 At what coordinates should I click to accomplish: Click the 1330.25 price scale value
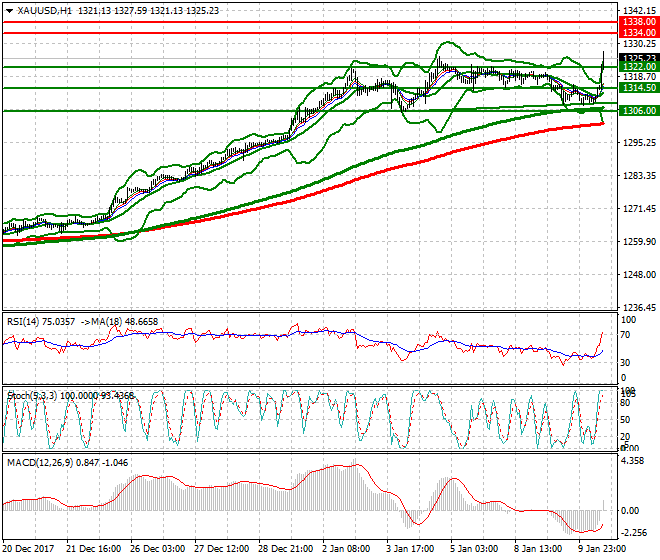tap(639, 44)
